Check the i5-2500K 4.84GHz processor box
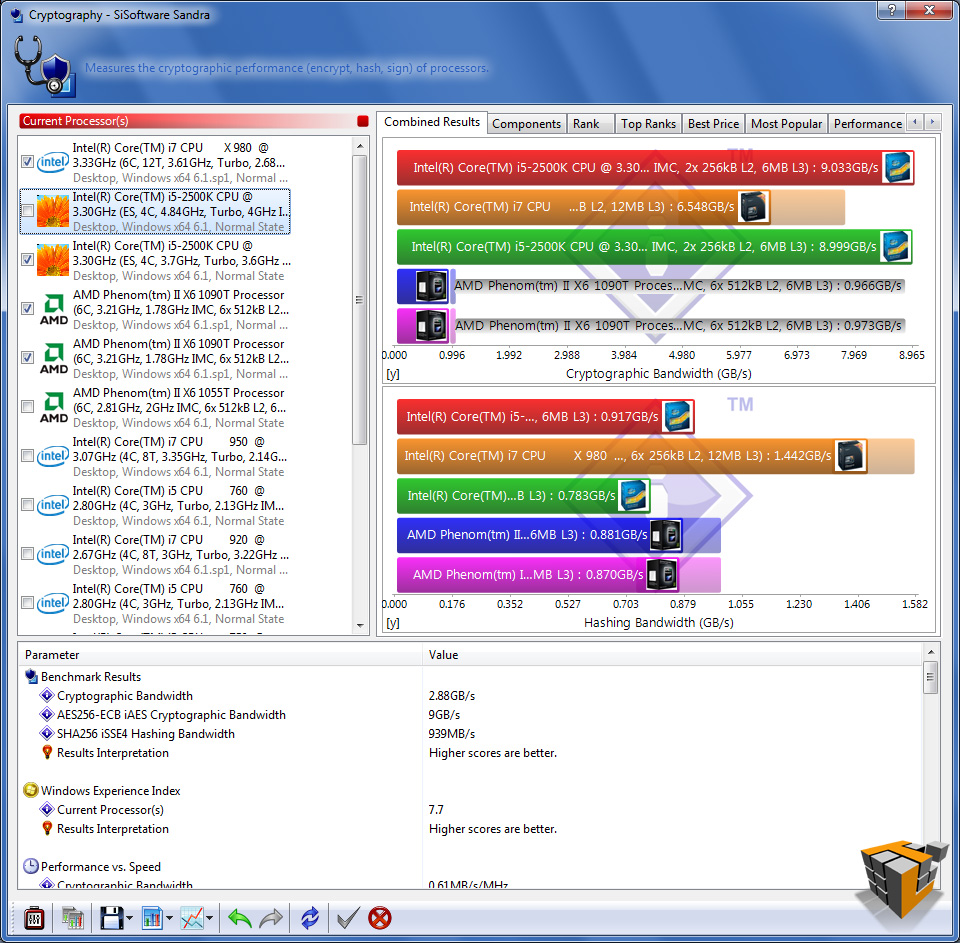This screenshot has width=960, height=943. click(28, 211)
